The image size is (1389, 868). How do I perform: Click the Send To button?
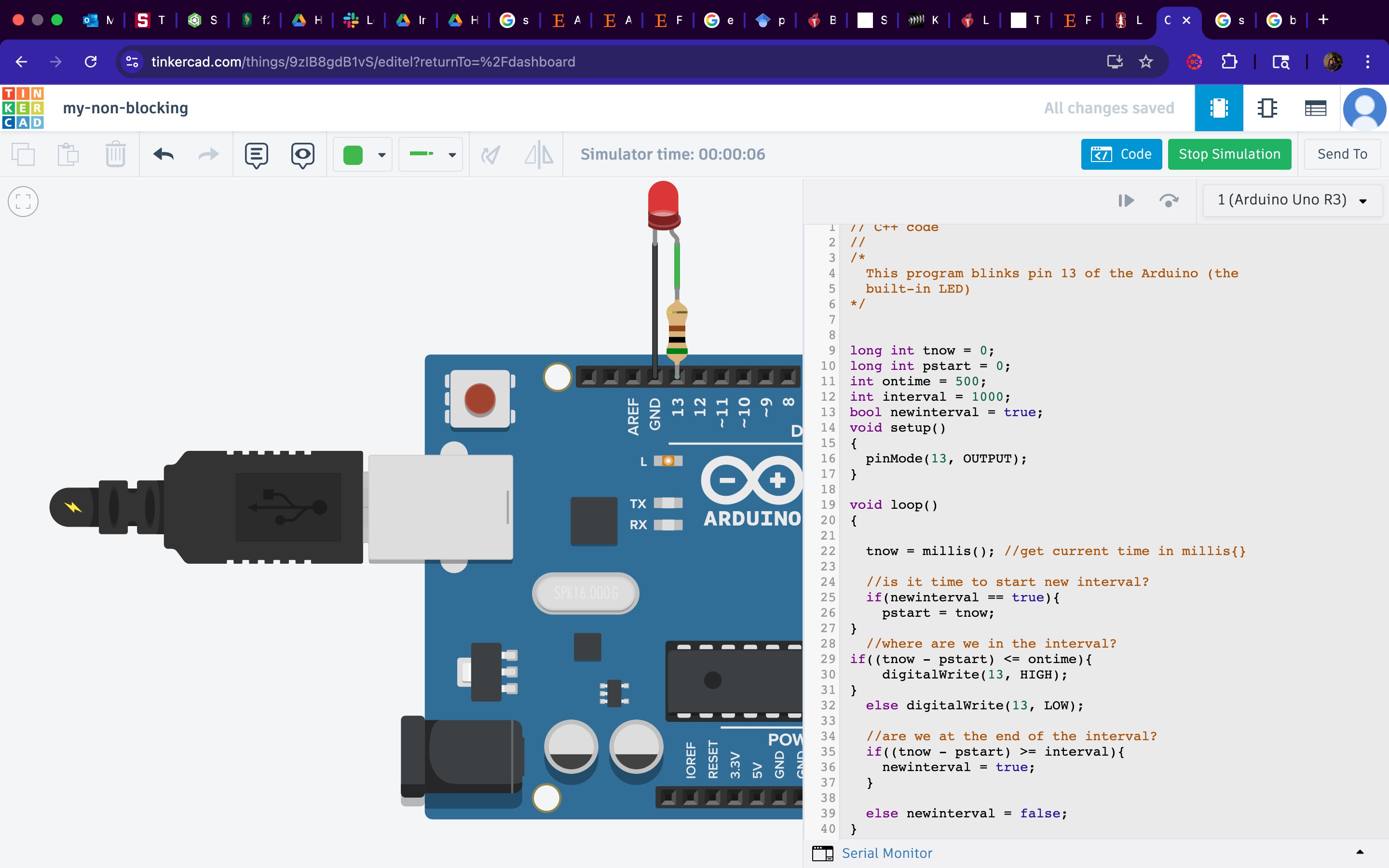[1342, 154]
